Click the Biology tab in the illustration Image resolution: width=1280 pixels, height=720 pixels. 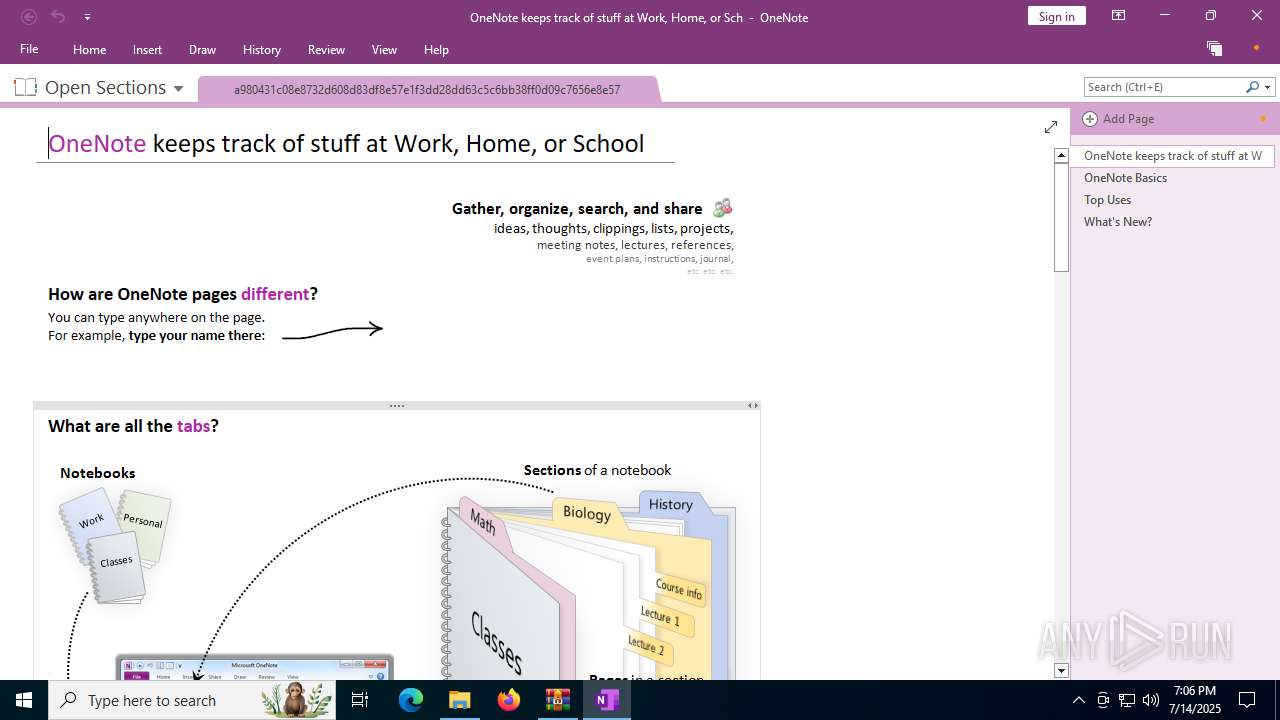(x=587, y=513)
